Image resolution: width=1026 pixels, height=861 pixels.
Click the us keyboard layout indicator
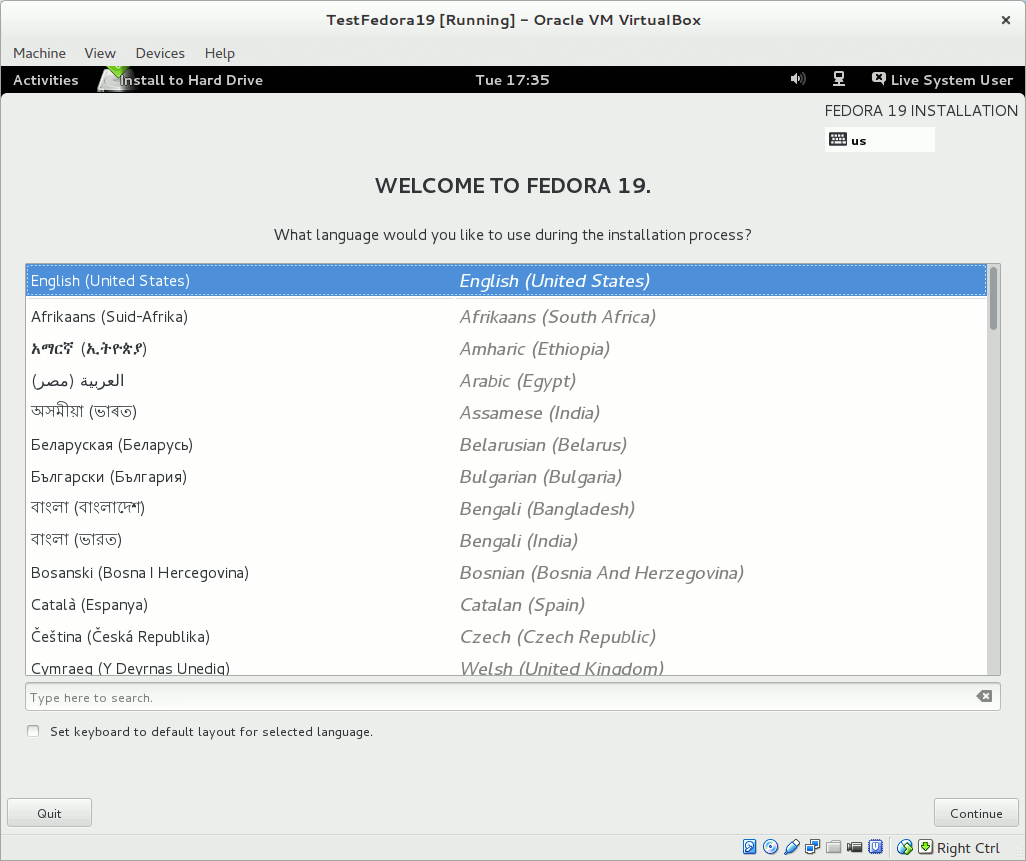click(x=879, y=140)
